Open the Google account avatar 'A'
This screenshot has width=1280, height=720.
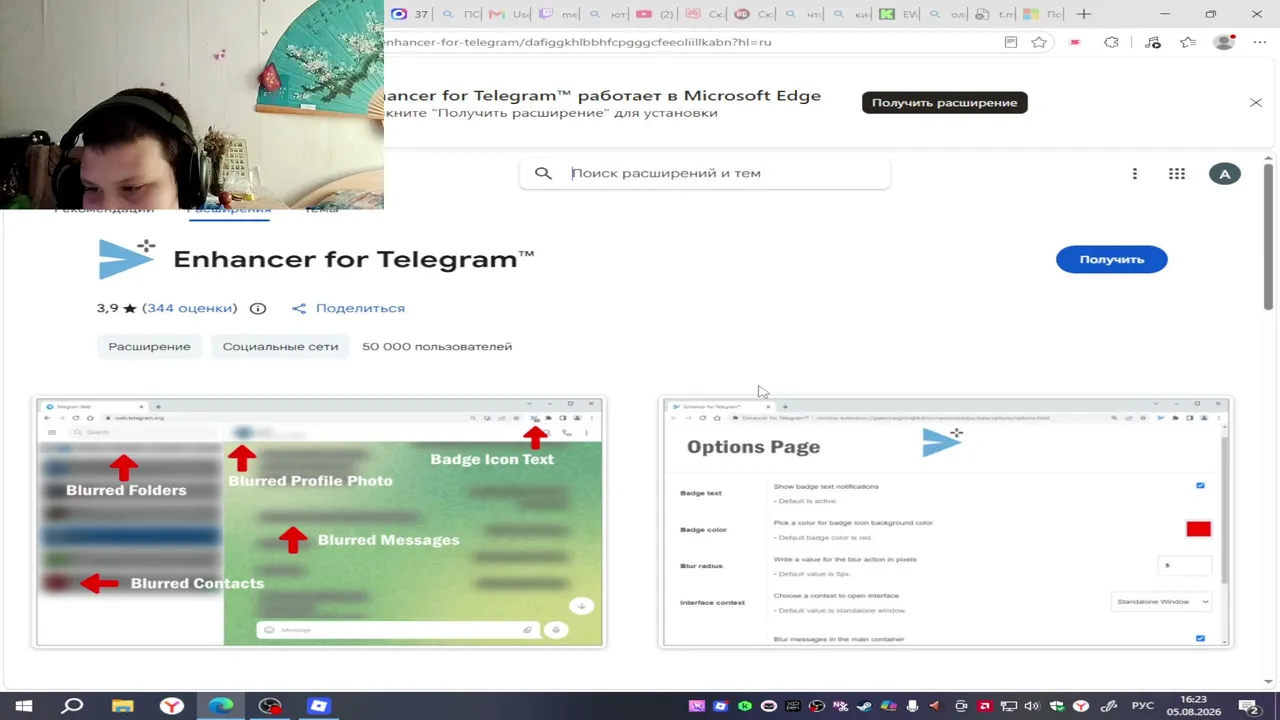(1224, 174)
